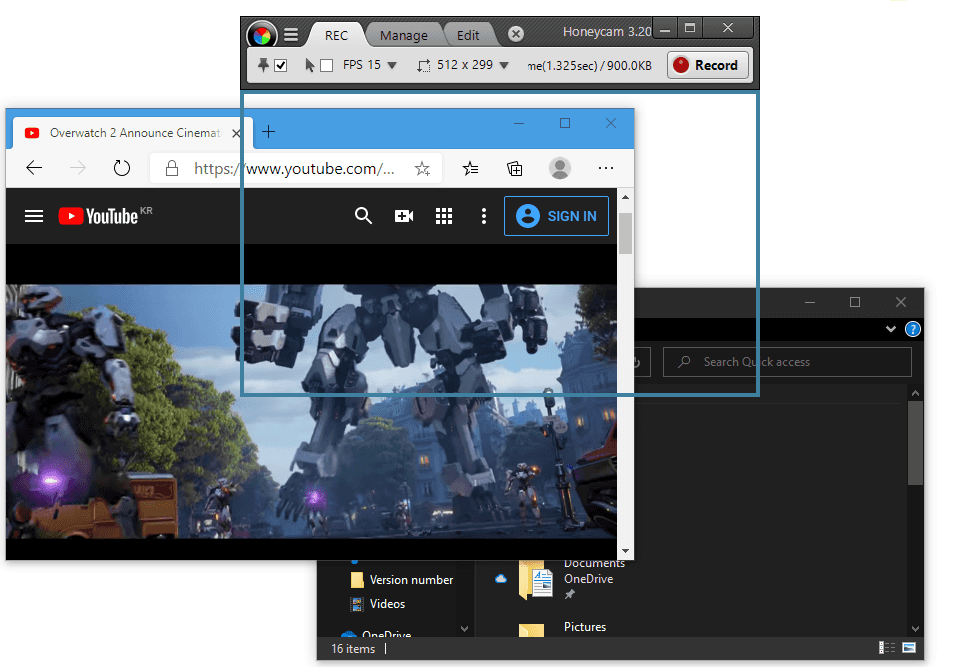Open Edge favorites list icon

[471, 168]
